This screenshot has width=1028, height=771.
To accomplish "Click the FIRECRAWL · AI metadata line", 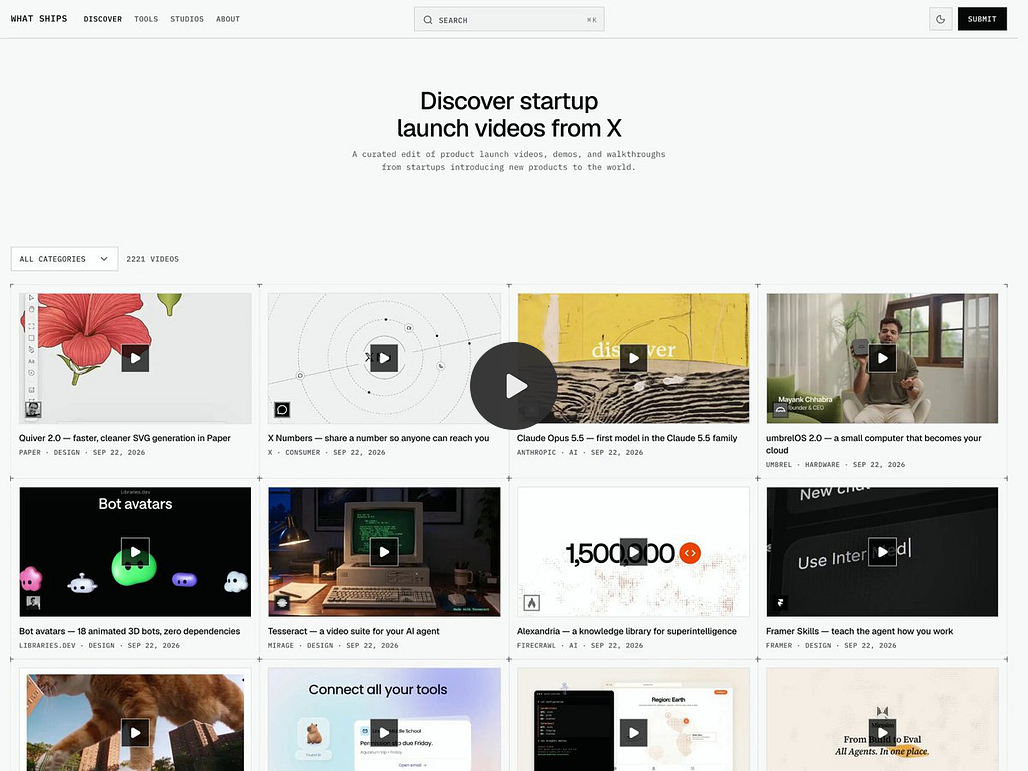I will click(580, 646).
